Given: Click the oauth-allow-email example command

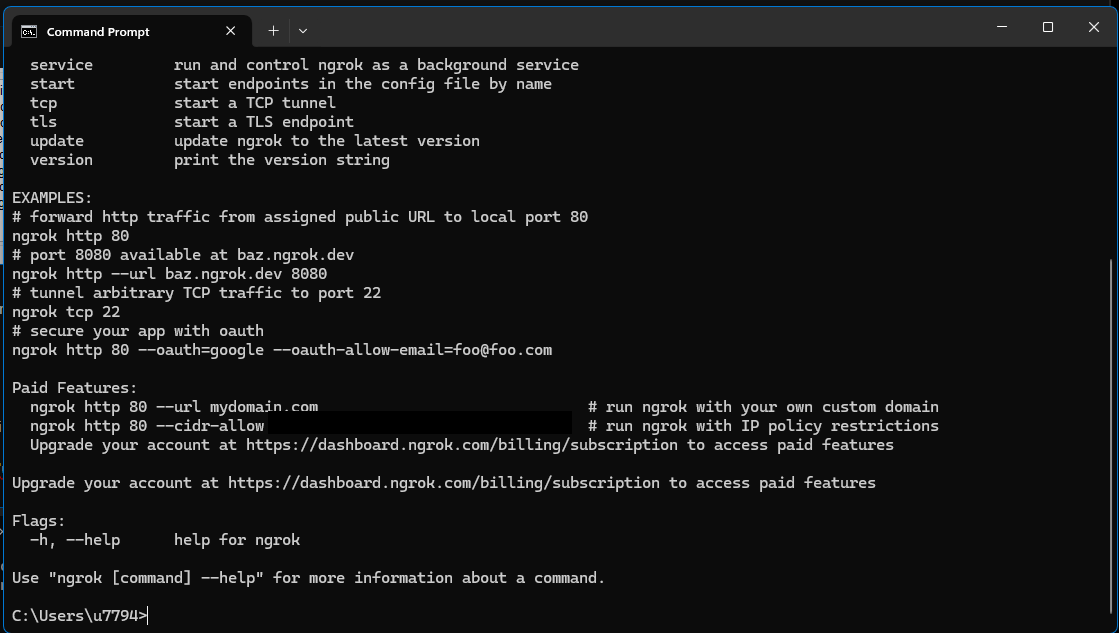Looking at the screenshot, I should coord(282,350).
